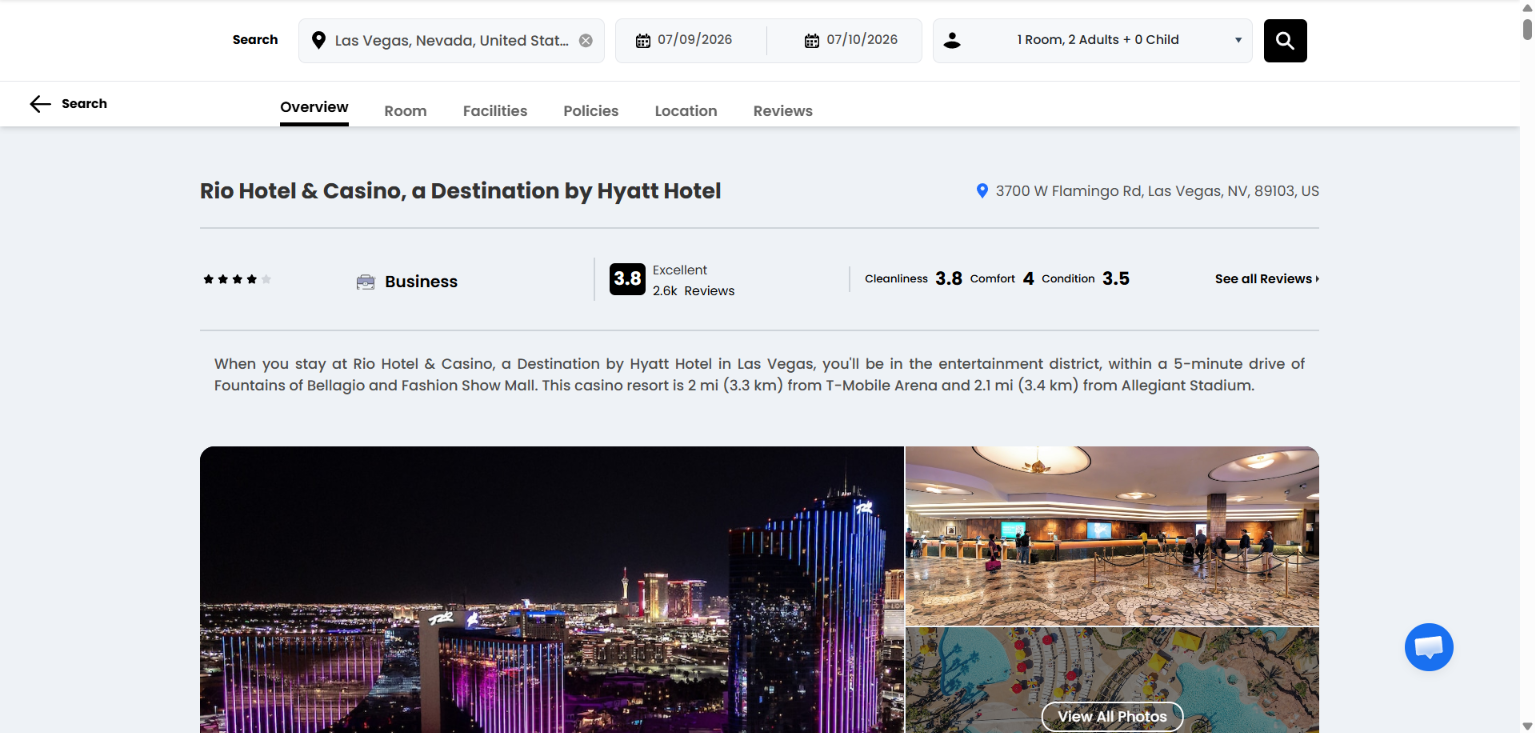Click the back arrow next to Search
Screen dimensions: 1535x733
[40, 104]
